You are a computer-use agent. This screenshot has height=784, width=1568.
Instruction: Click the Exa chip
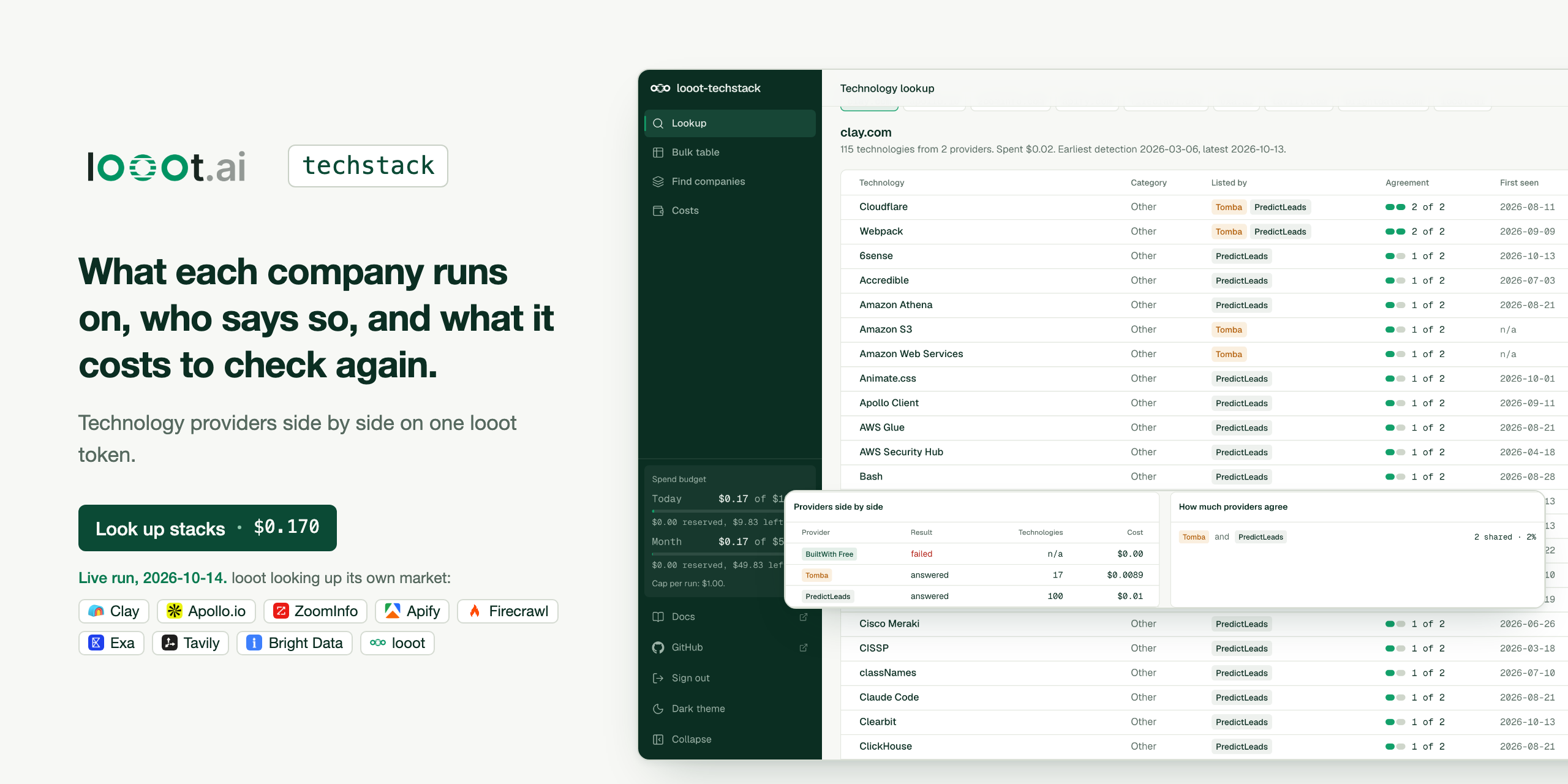111,643
